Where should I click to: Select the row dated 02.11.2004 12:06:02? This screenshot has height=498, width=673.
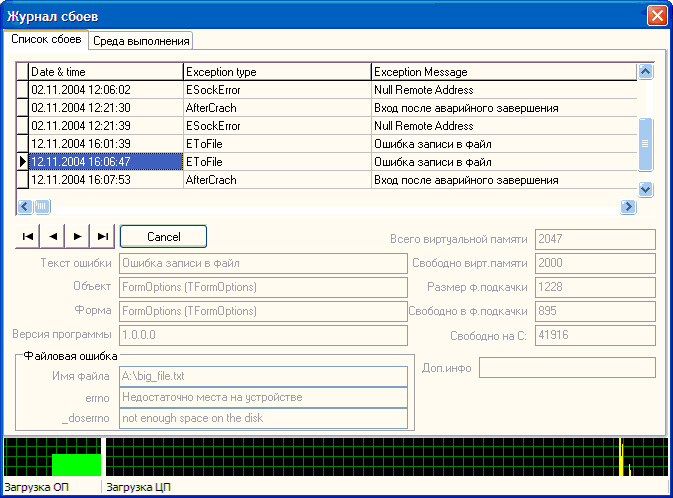105,90
